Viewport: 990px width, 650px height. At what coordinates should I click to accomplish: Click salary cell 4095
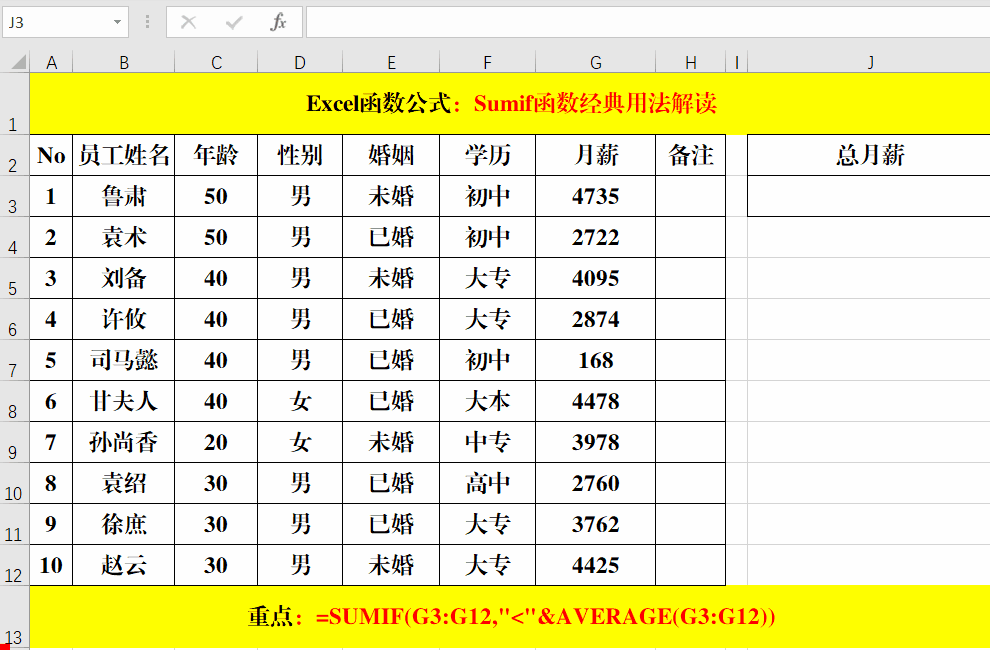click(595, 279)
